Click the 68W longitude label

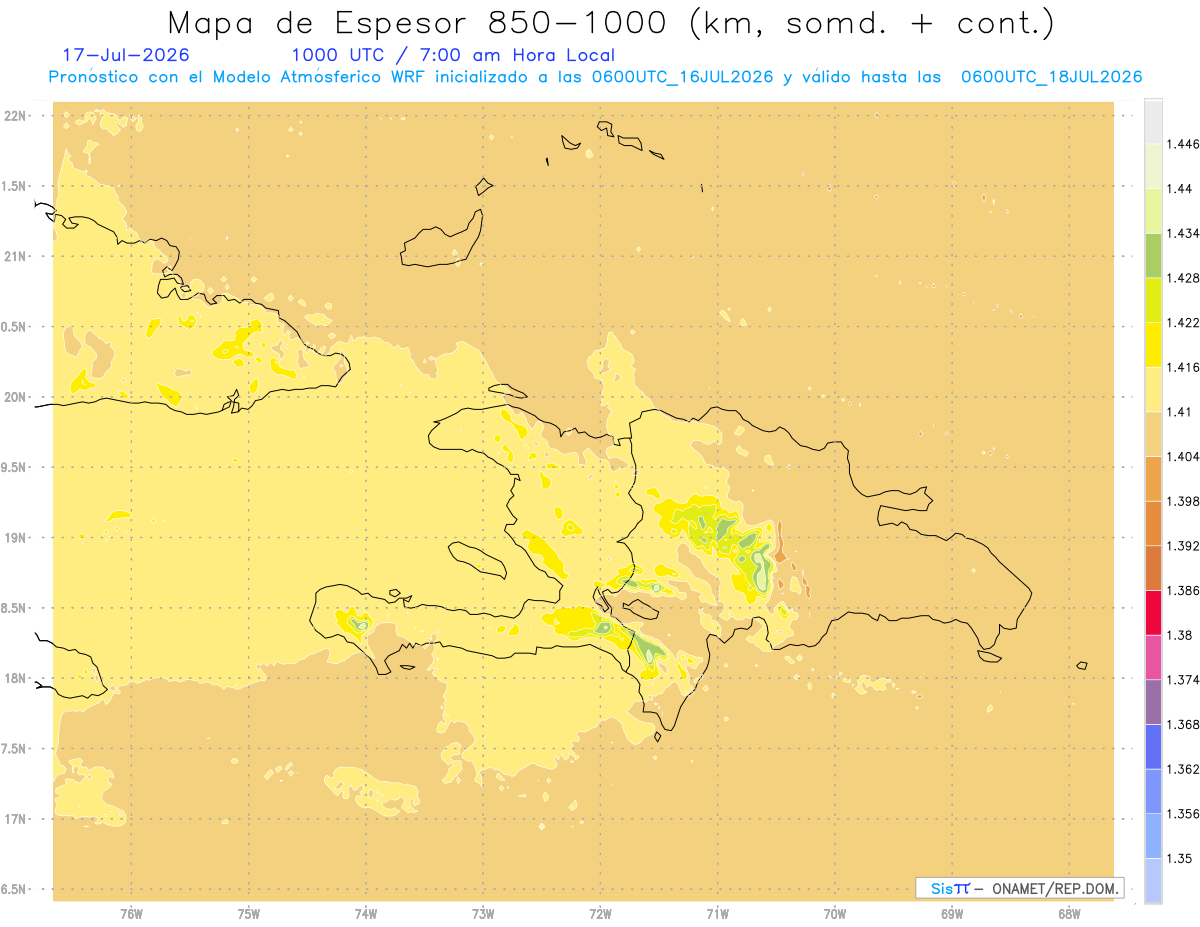(1069, 914)
